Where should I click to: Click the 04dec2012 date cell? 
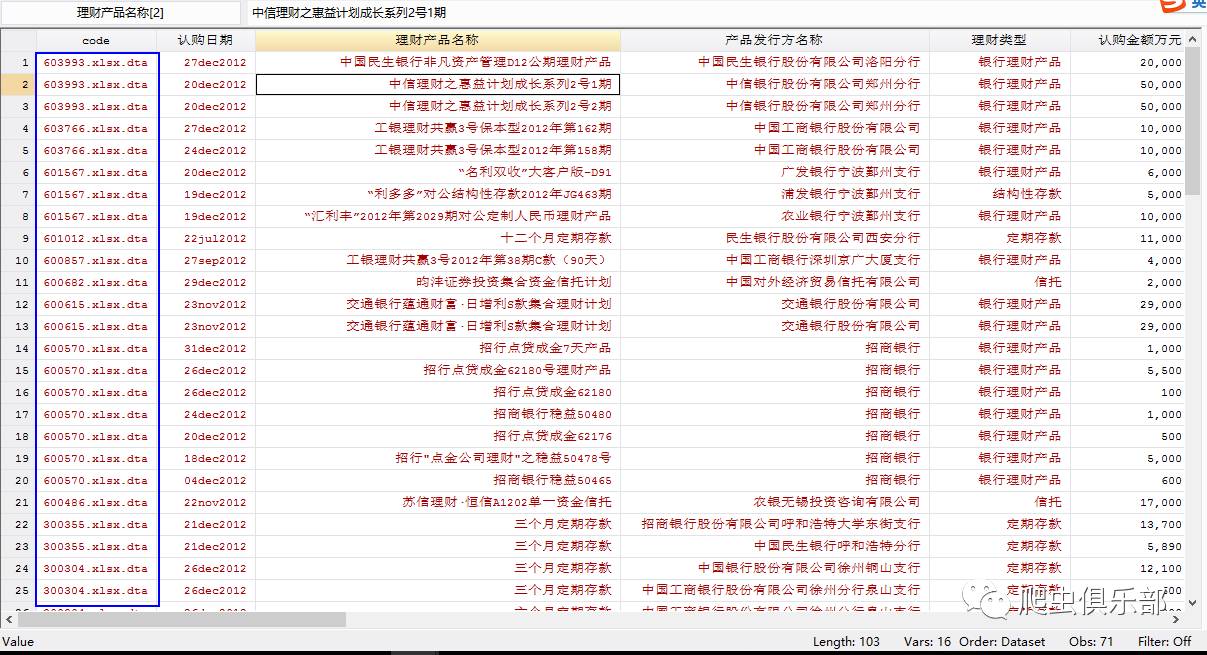click(x=205, y=480)
